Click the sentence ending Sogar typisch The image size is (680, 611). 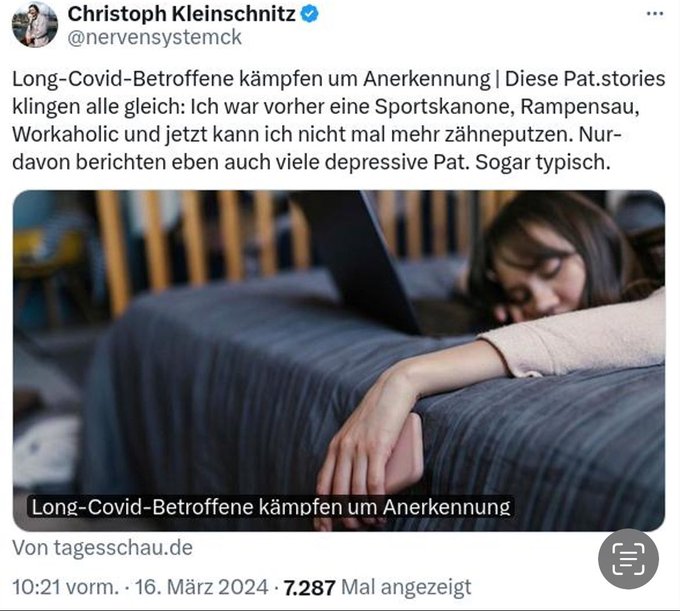click(543, 162)
